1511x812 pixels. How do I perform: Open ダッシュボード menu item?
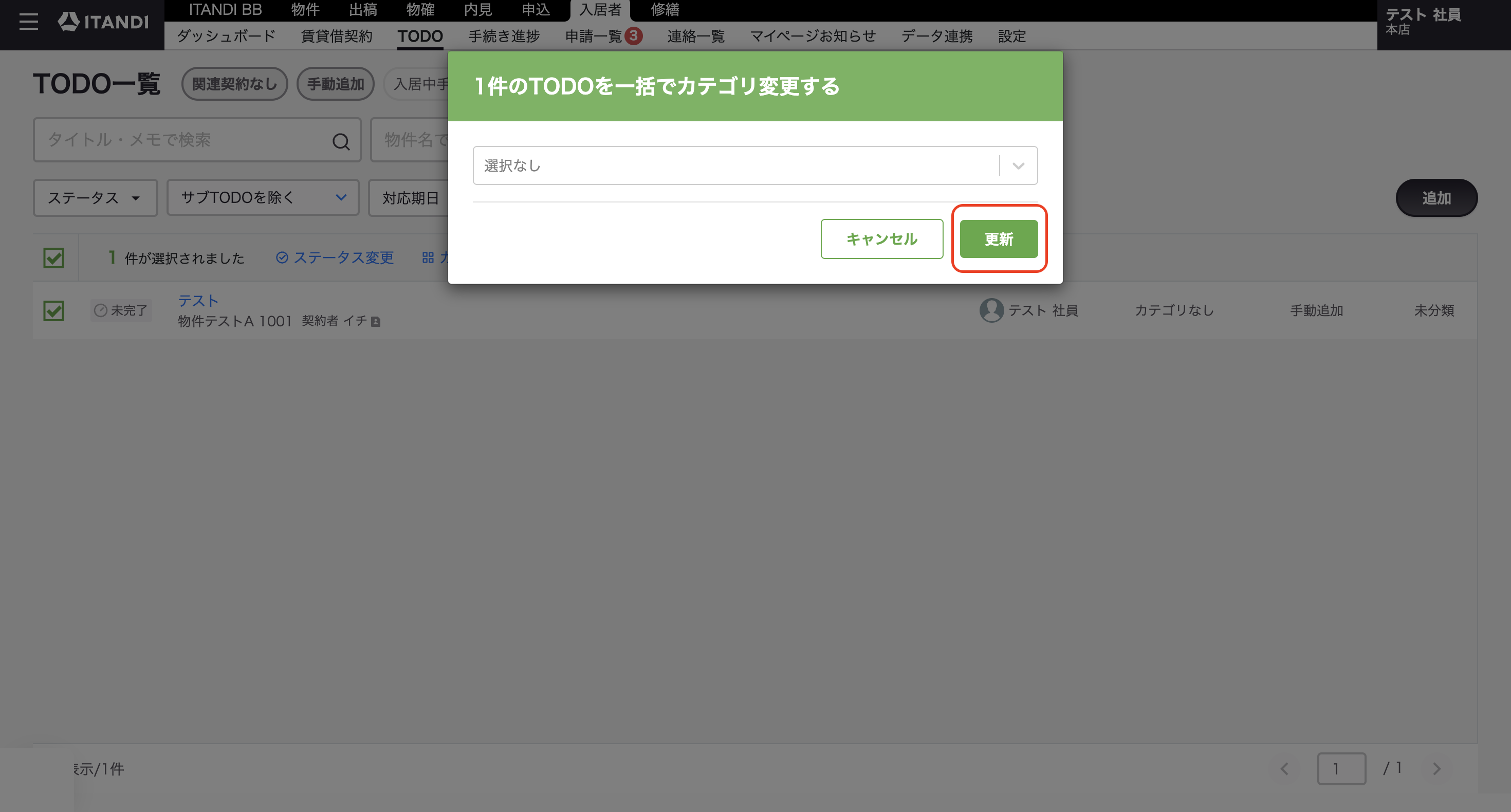coord(227,36)
